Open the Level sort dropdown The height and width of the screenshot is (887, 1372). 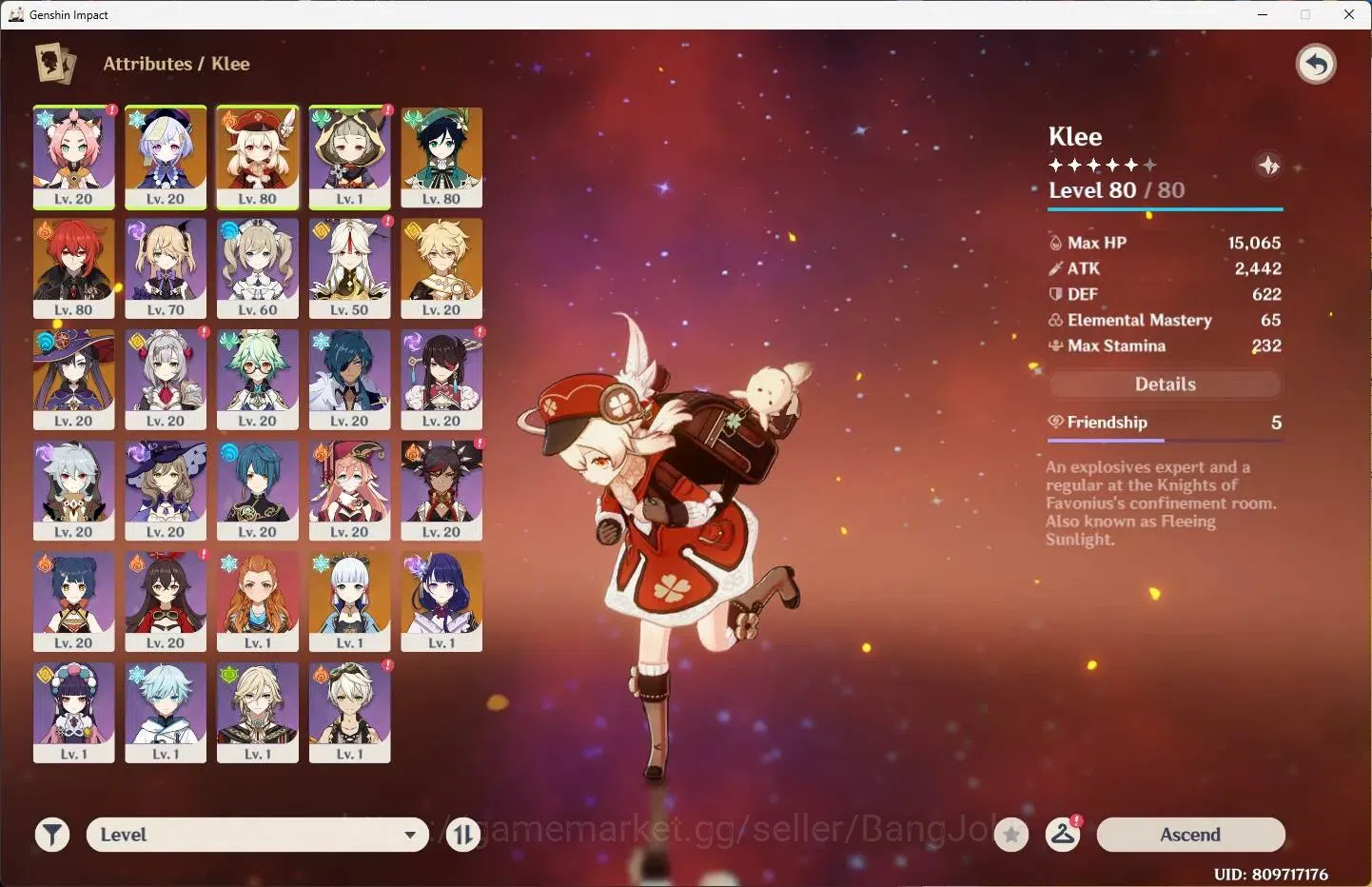pyautogui.click(x=257, y=835)
